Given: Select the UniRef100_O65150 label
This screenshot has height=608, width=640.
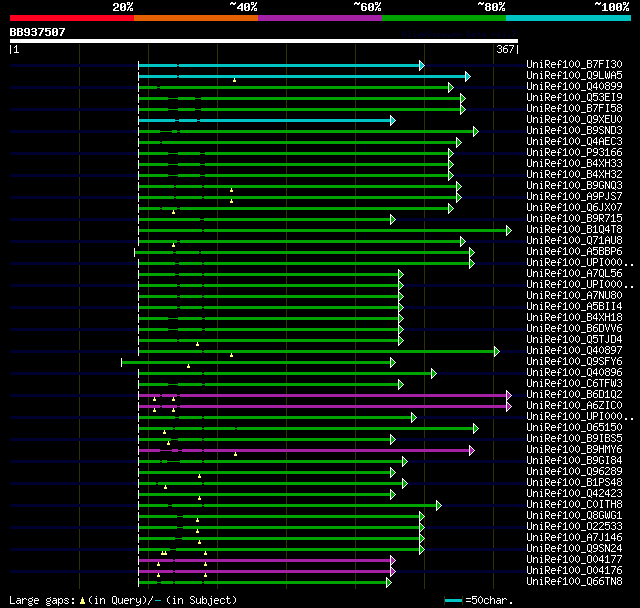Looking at the screenshot, I should click(x=574, y=428).
